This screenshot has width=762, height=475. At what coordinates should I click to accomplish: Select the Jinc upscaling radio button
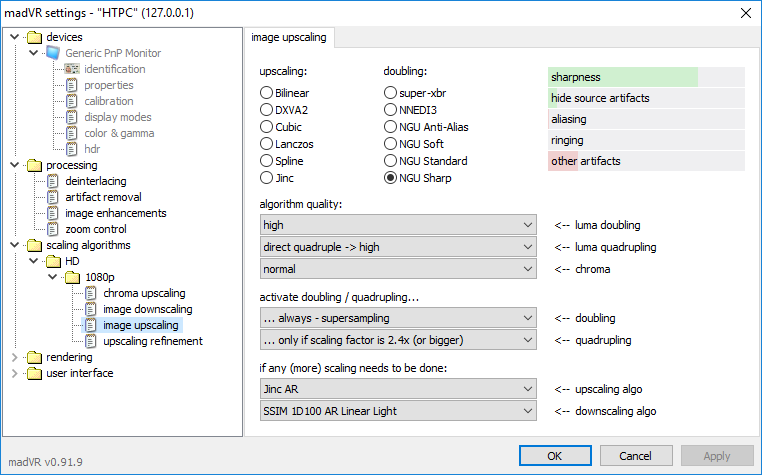[x=266, y=178]
